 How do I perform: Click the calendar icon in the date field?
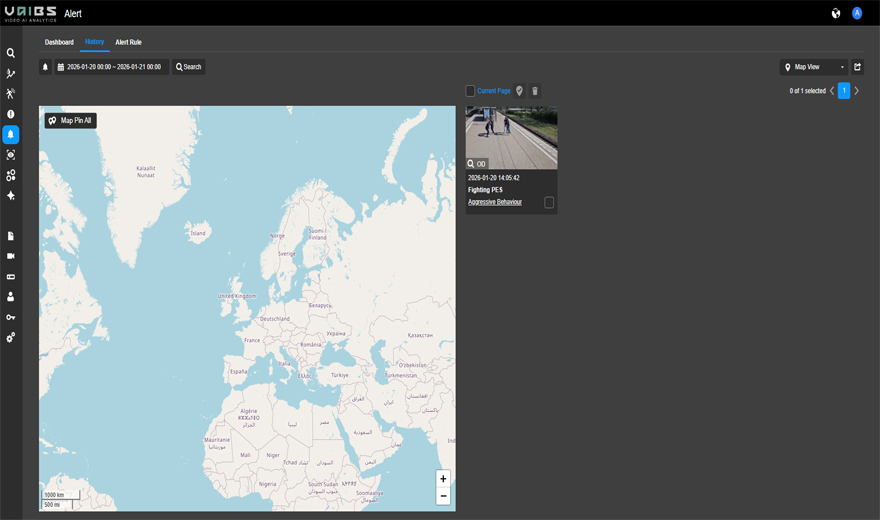[61, 67]
